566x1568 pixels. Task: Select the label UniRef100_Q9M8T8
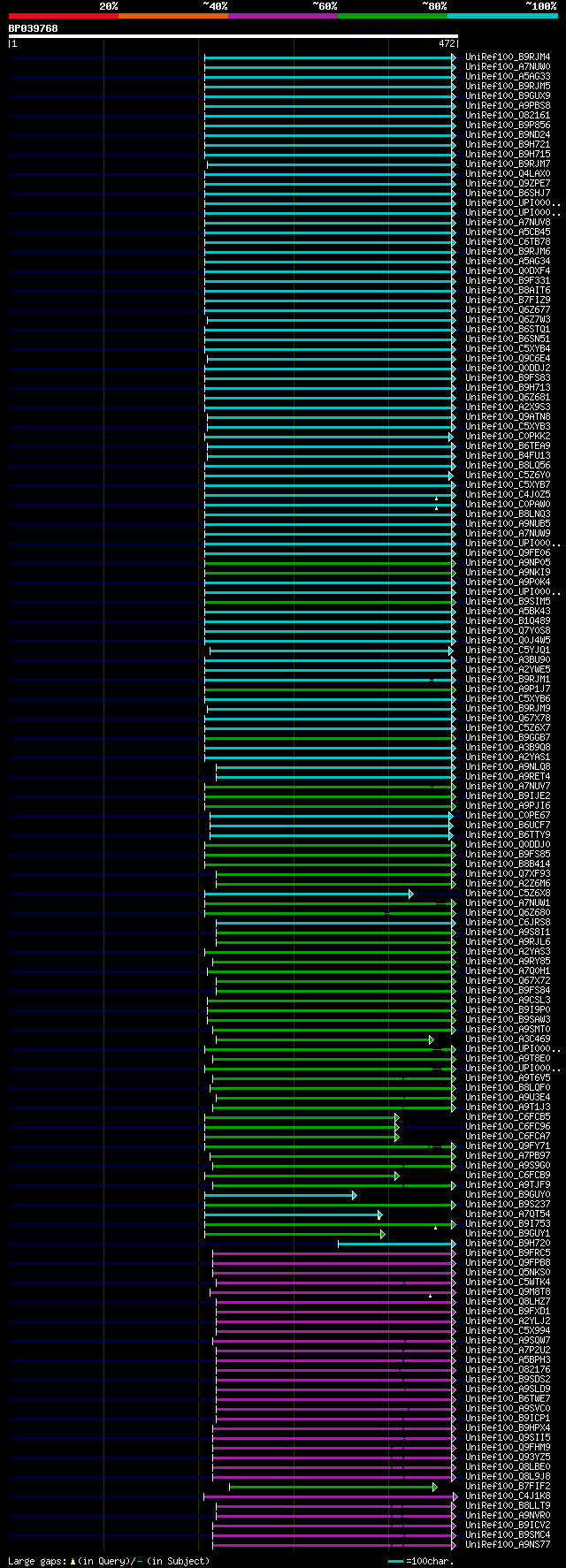(x=508, y=1291)
